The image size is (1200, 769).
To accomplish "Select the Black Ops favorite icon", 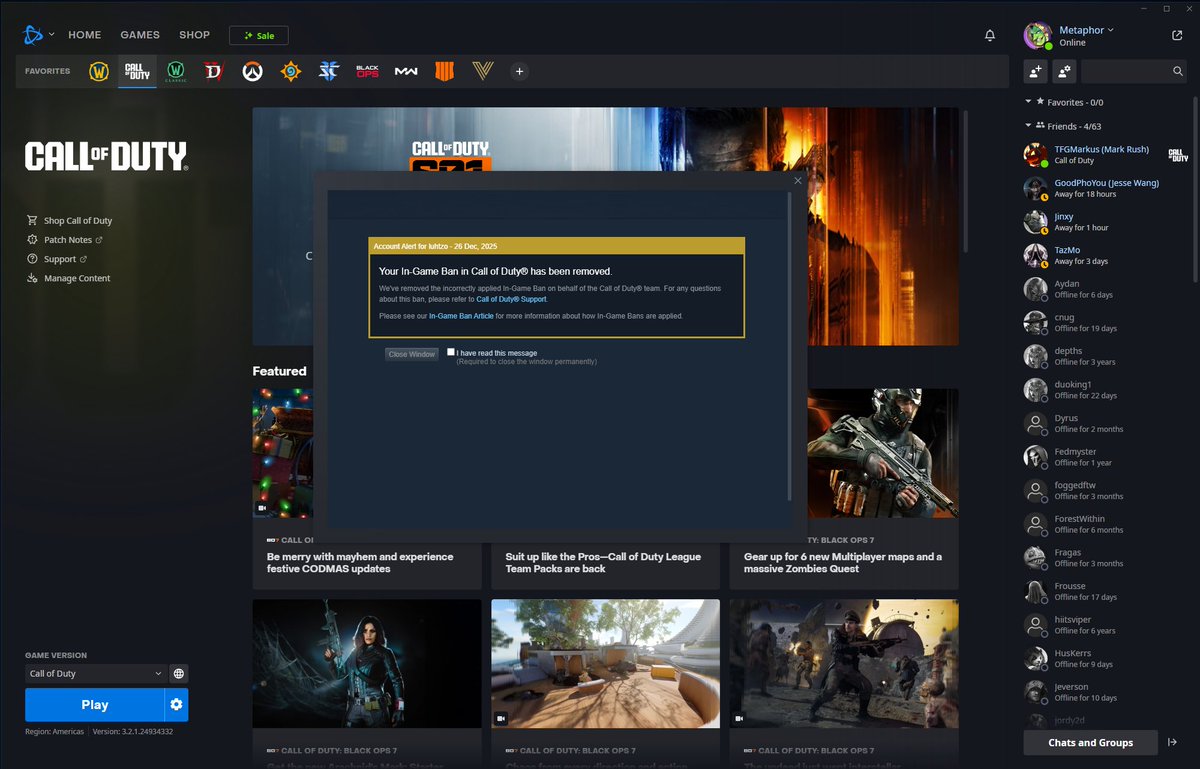I will click(367, 71).
